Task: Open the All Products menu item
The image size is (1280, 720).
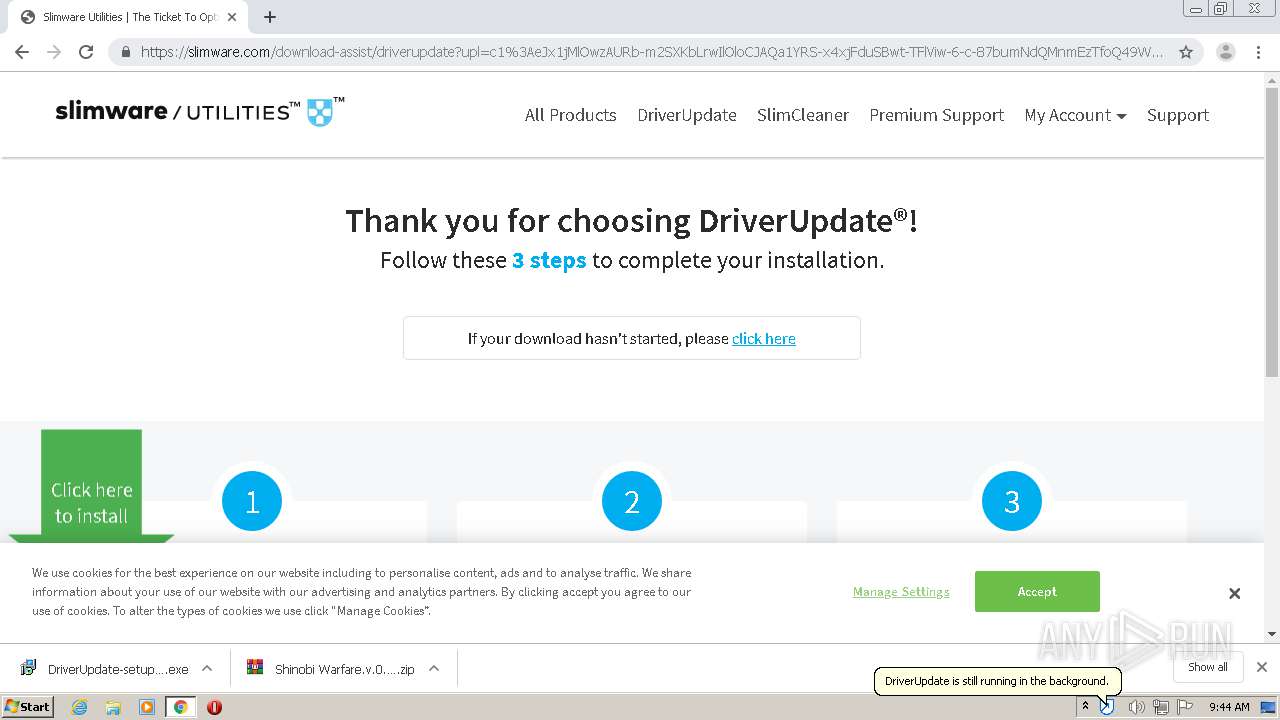Action: (x=570, y=115)
